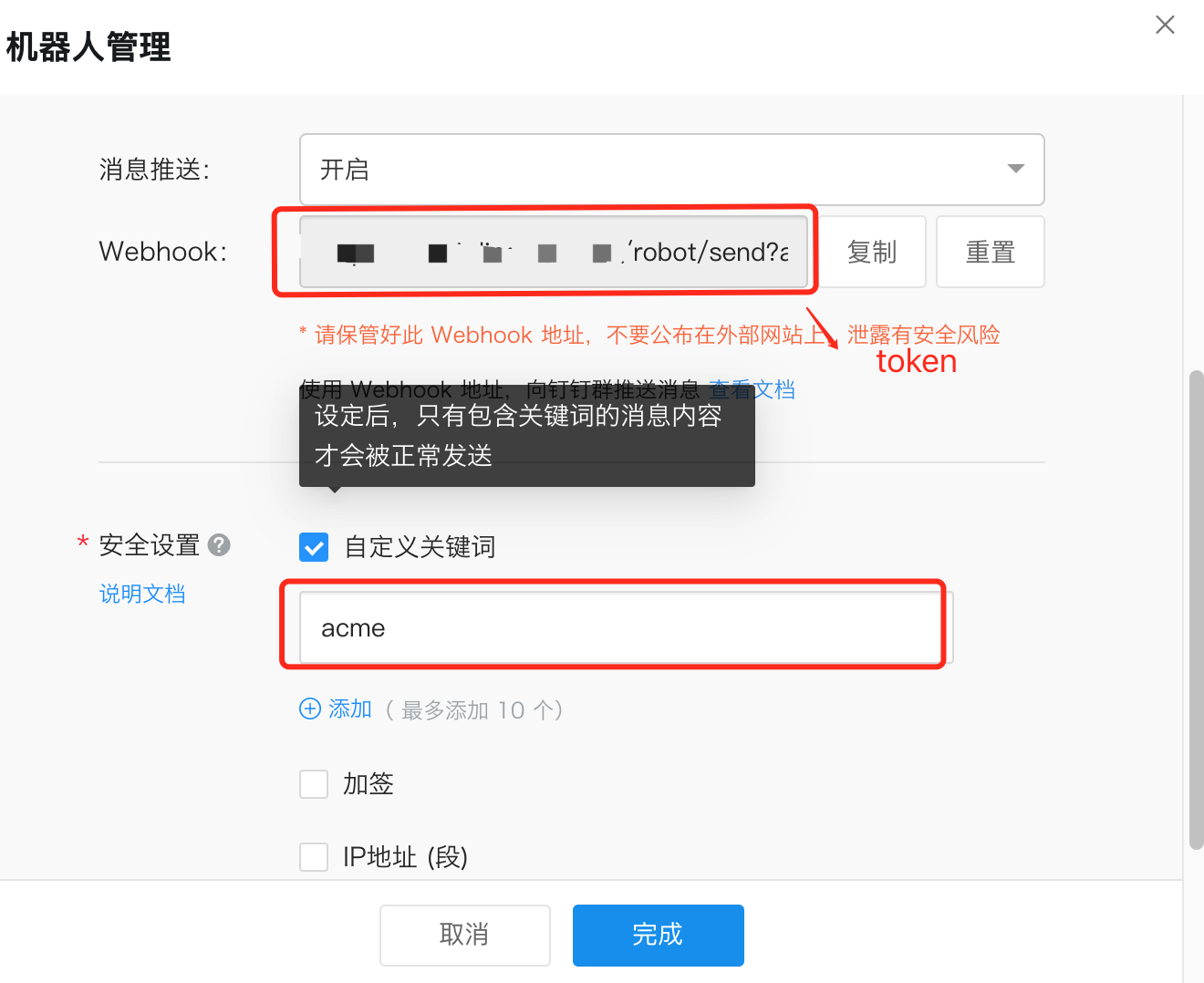The height and width of the screenshot is (983, 1204).
Task: Enable the 加签 checkbox
Action: [x=314, y=783]
